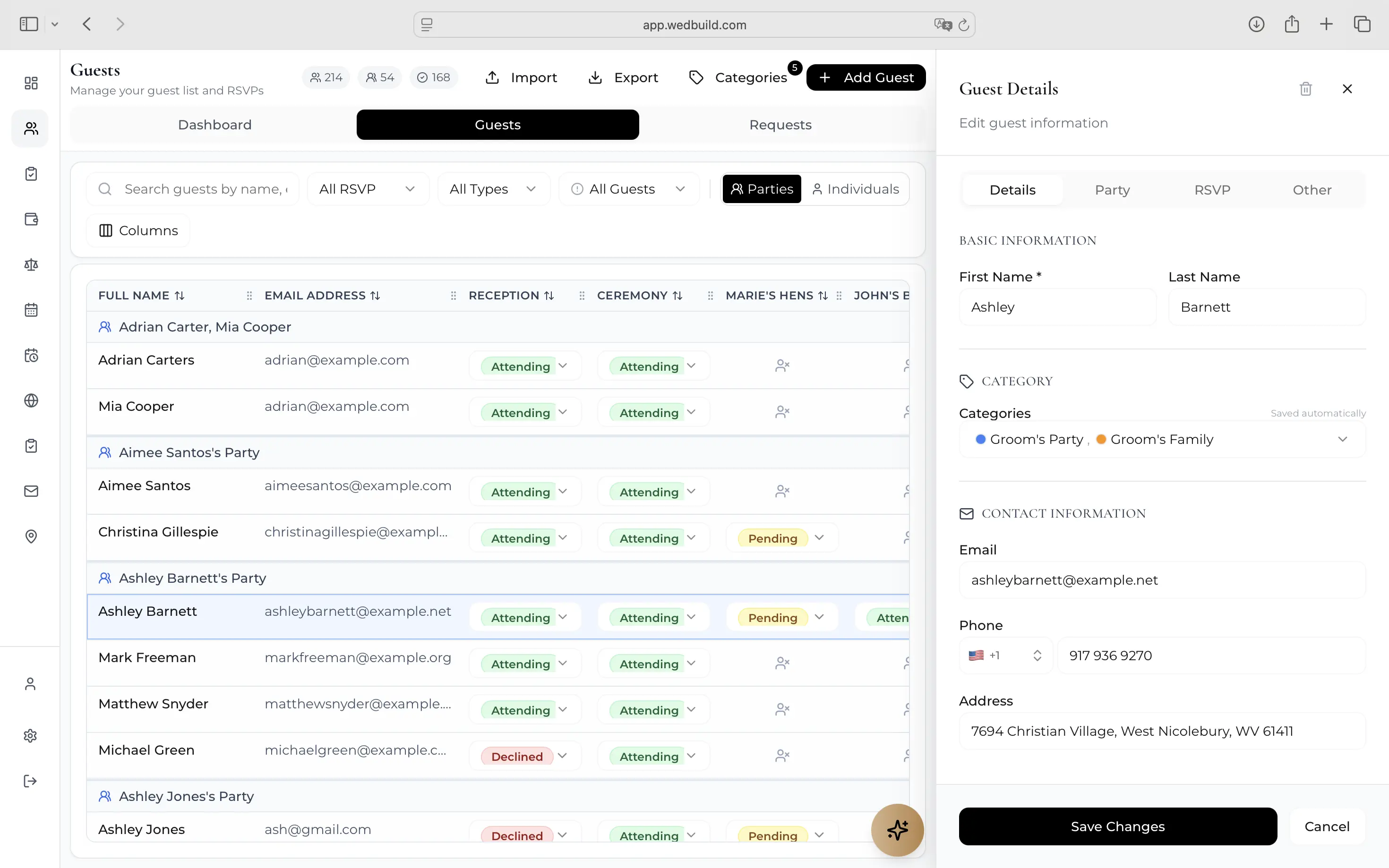Open the map pin location icon in sidebar

point(31,537)
